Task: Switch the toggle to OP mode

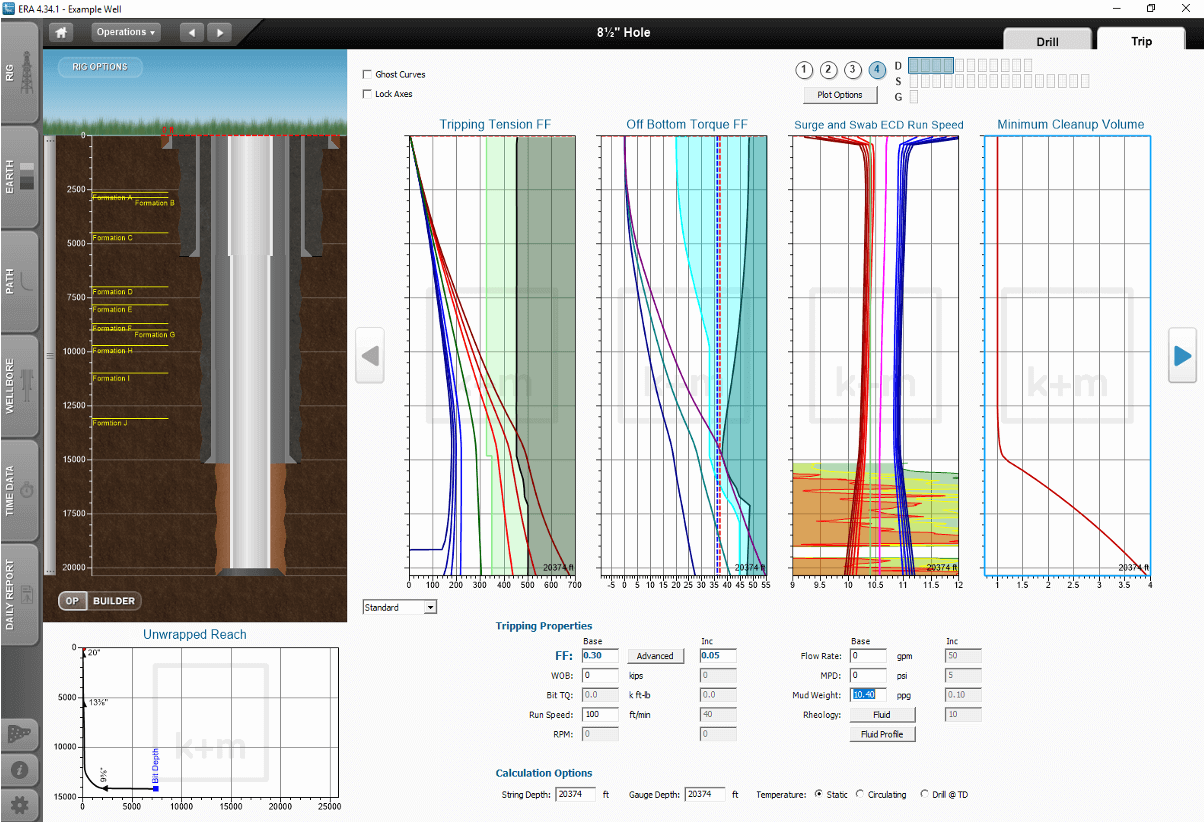Action: click(72, 601)
